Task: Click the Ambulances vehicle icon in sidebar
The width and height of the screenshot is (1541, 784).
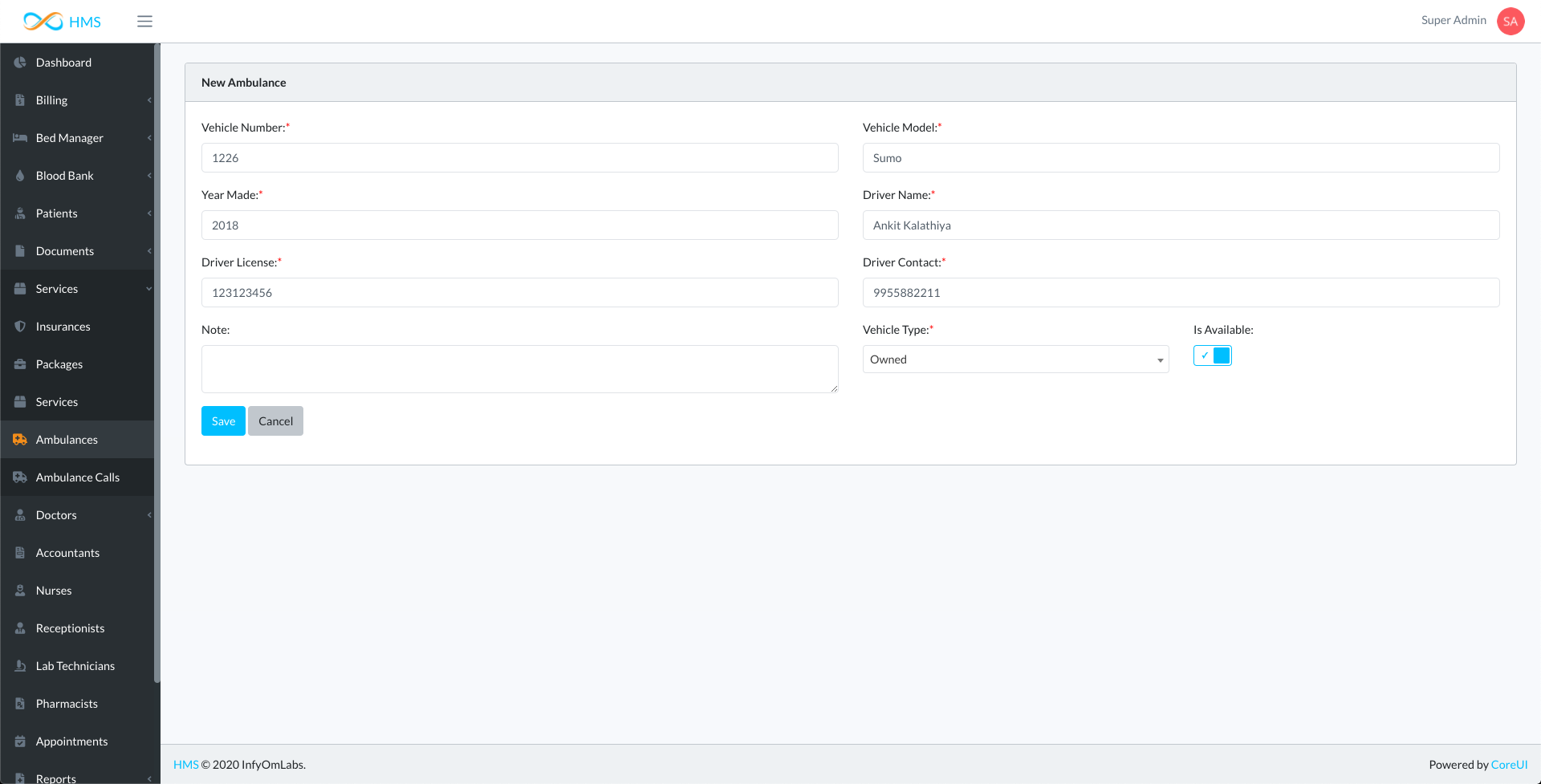Action: [20, 440]
